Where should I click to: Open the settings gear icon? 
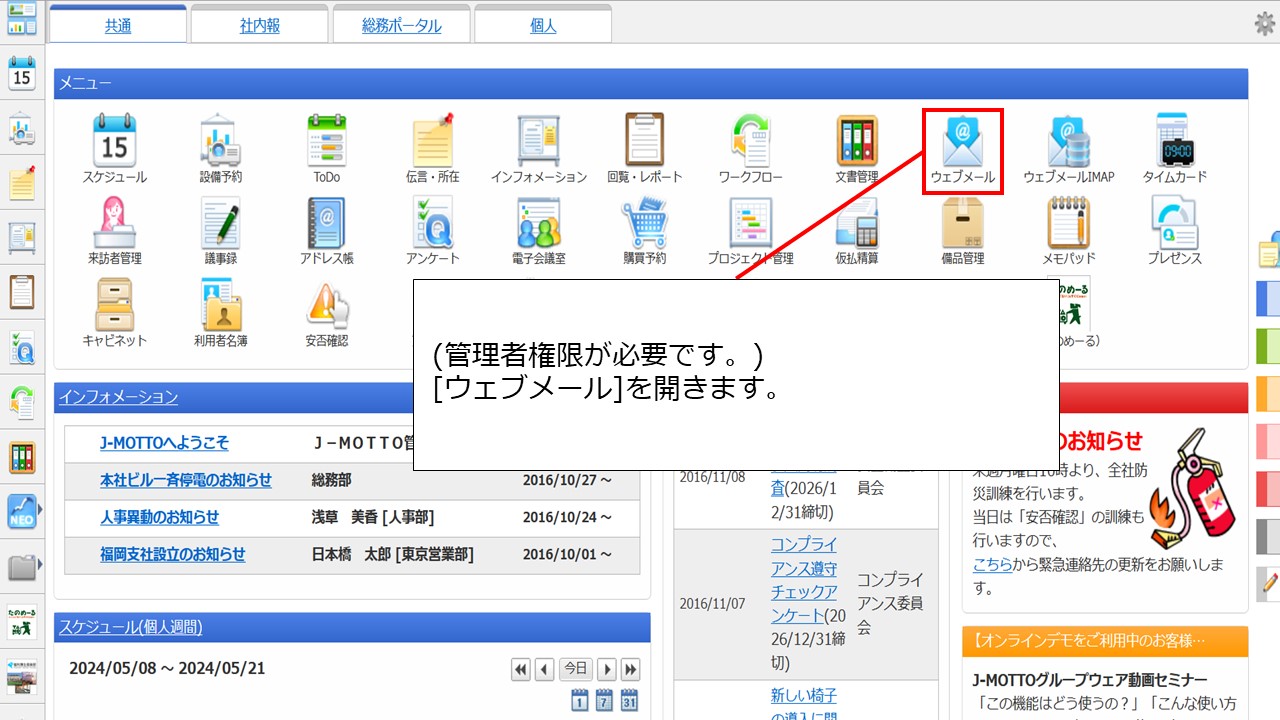click(x=1265, y=24)
